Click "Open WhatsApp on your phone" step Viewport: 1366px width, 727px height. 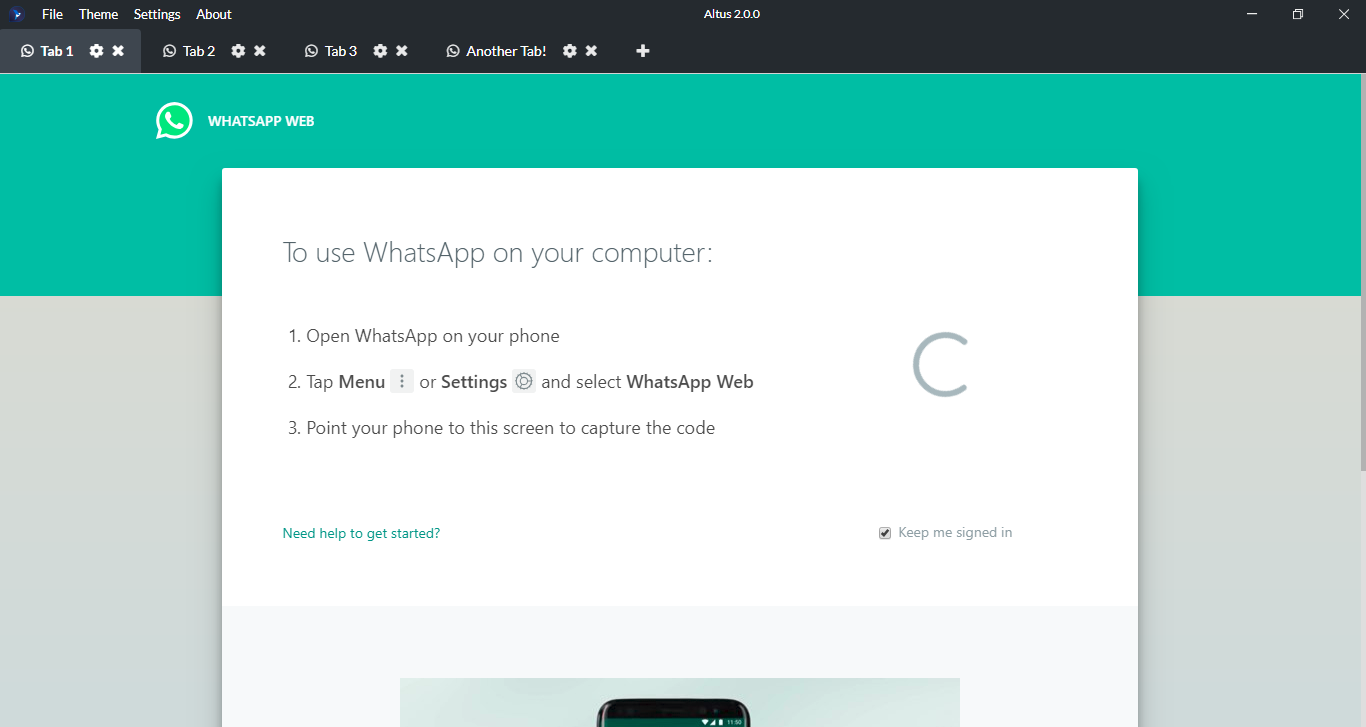click(433, 336)
